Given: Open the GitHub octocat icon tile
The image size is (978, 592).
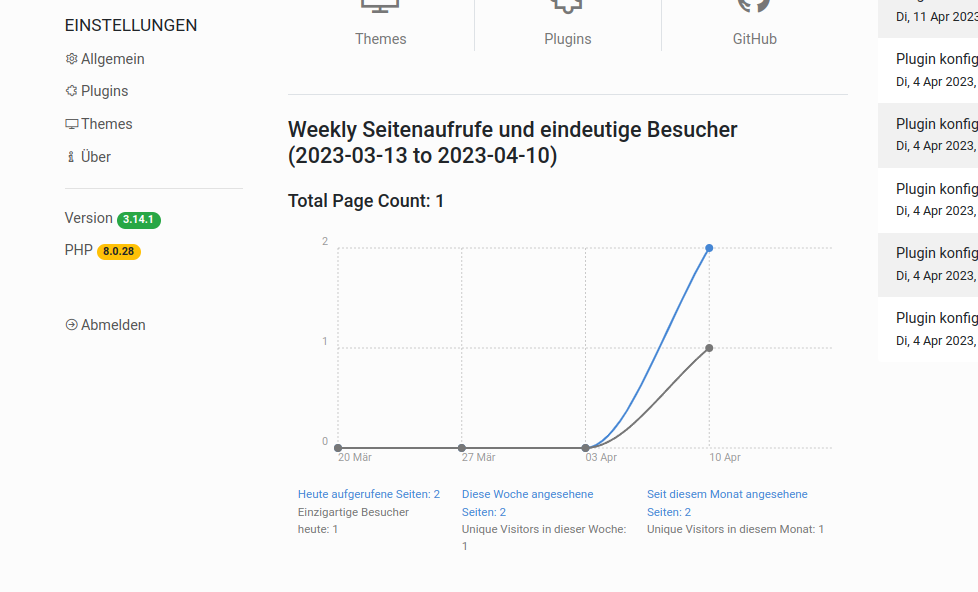Looking at the screenshot, I should pyautogui.click(x=754, y=5).
